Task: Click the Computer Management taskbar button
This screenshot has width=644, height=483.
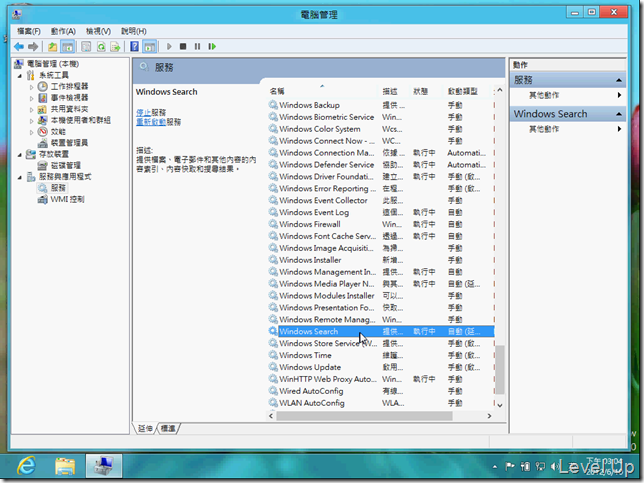Action: [104, 466]
